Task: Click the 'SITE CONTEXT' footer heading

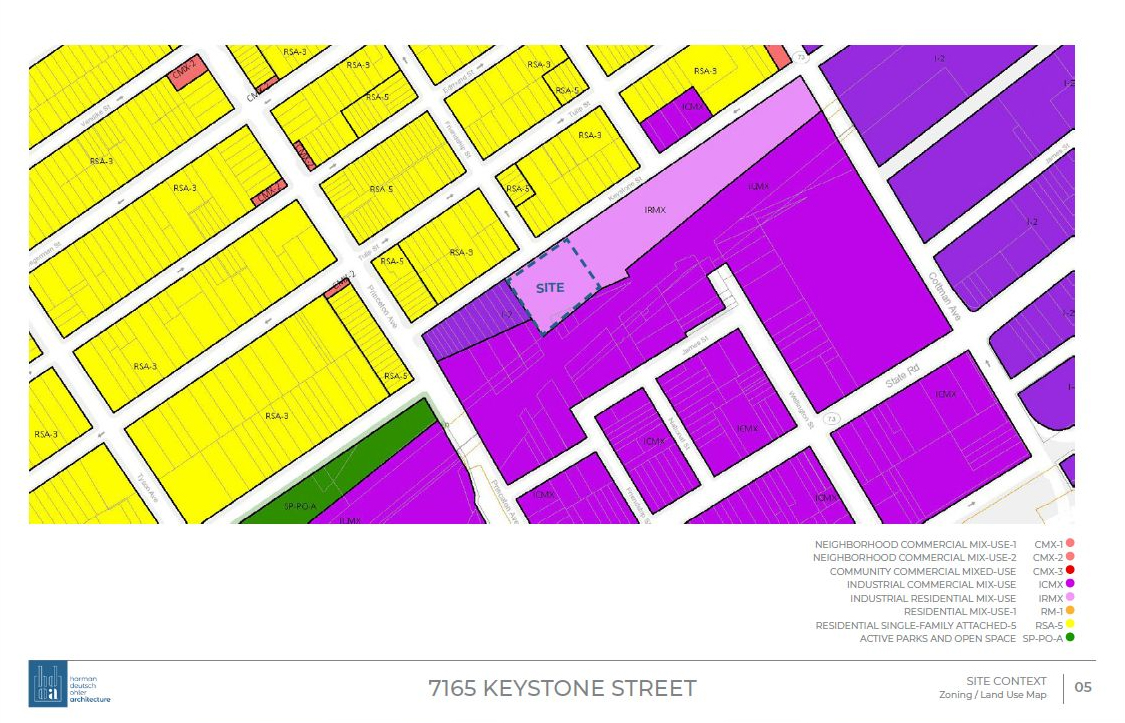Action: point(1006,681)
